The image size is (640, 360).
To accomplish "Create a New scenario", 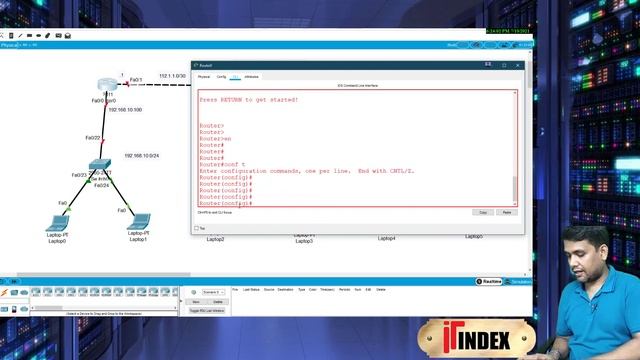I will pyautogui.click(x=196, y=302).
